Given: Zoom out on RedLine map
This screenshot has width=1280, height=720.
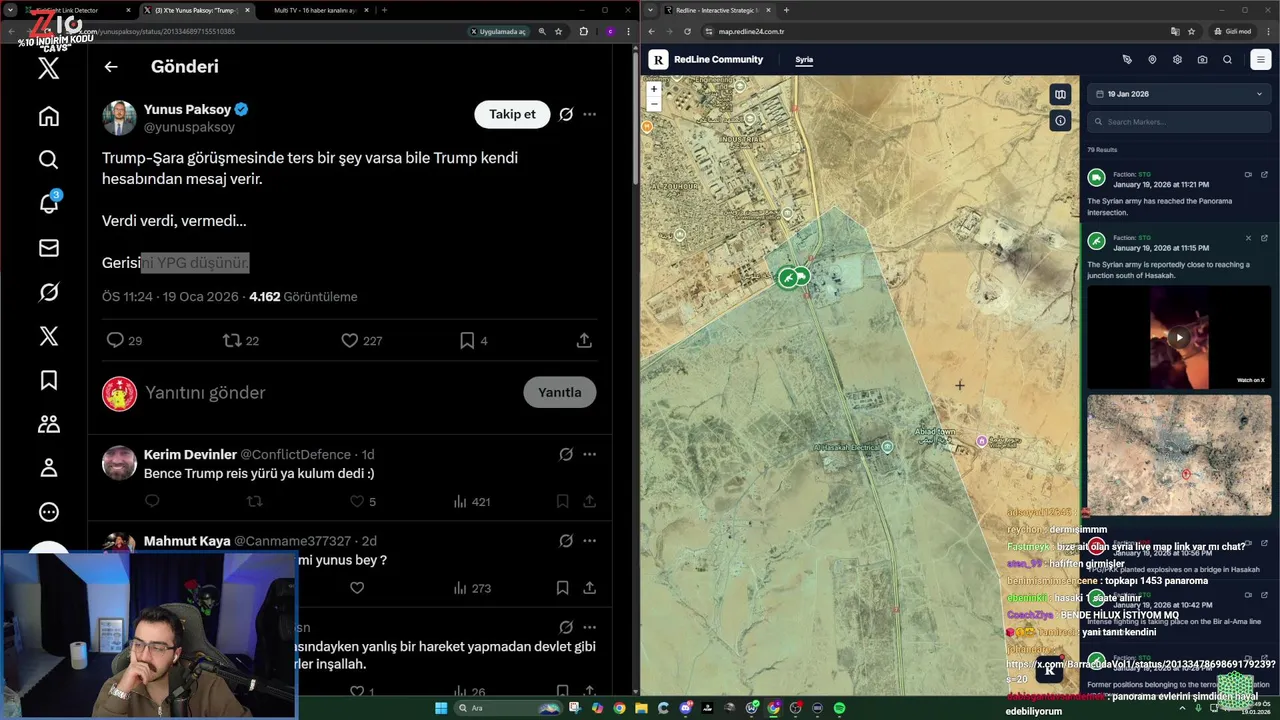Looking at the screenshot, I should (654, 103).
